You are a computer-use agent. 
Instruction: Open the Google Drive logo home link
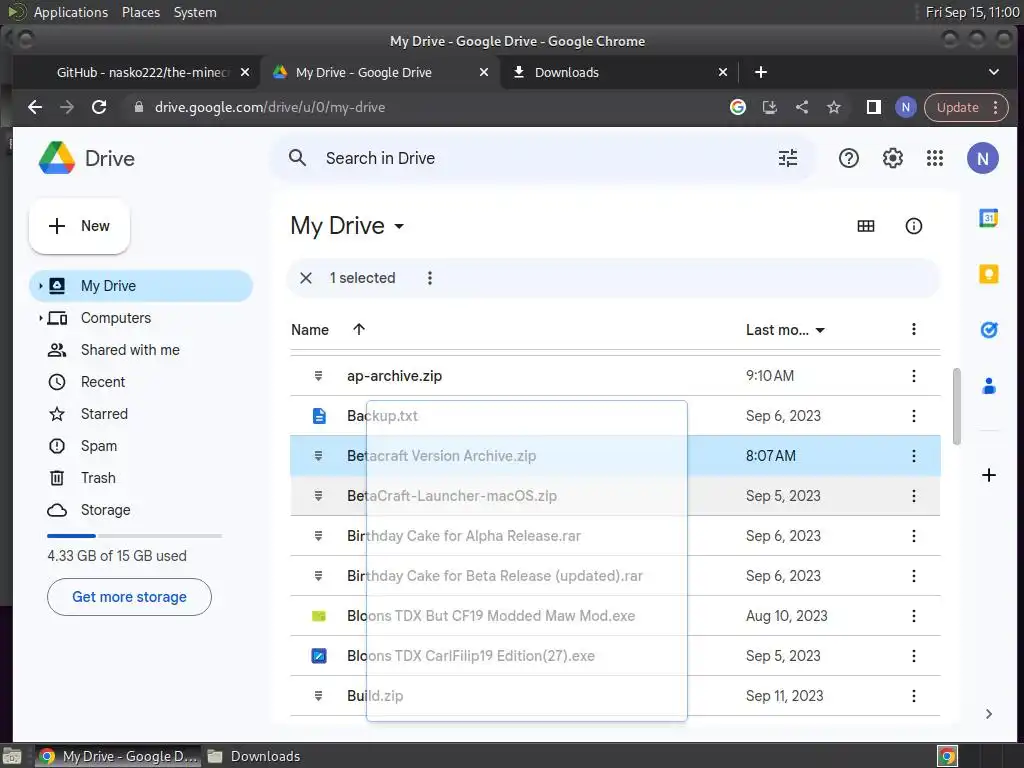pos(87,158)
